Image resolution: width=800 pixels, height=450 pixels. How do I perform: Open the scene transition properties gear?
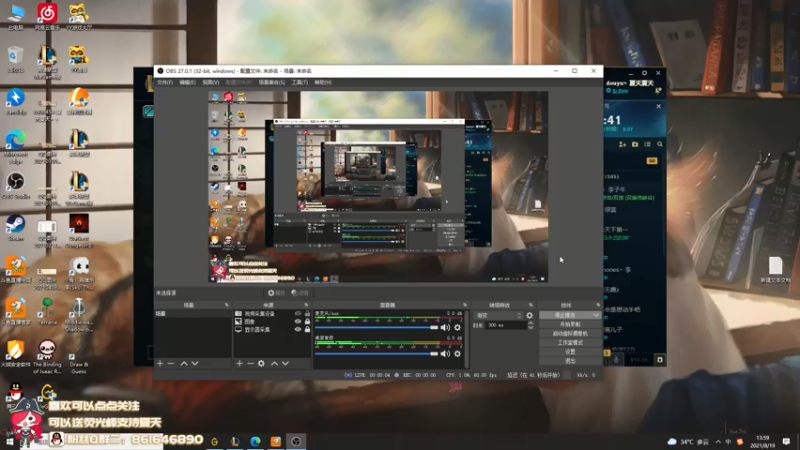click(530, 315)
